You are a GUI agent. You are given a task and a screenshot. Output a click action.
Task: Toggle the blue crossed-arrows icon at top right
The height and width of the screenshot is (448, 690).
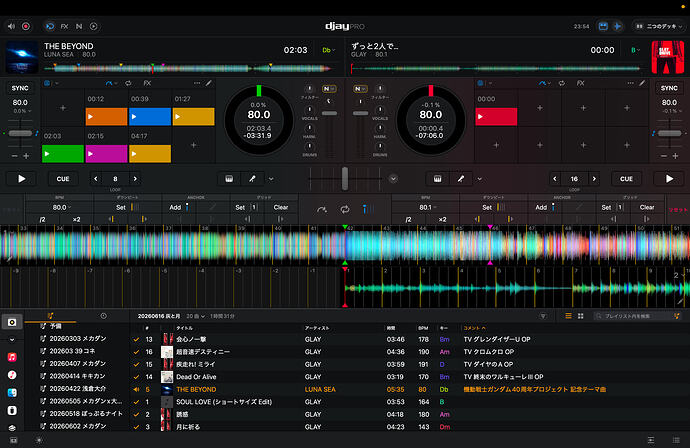(x=617, y=26)
